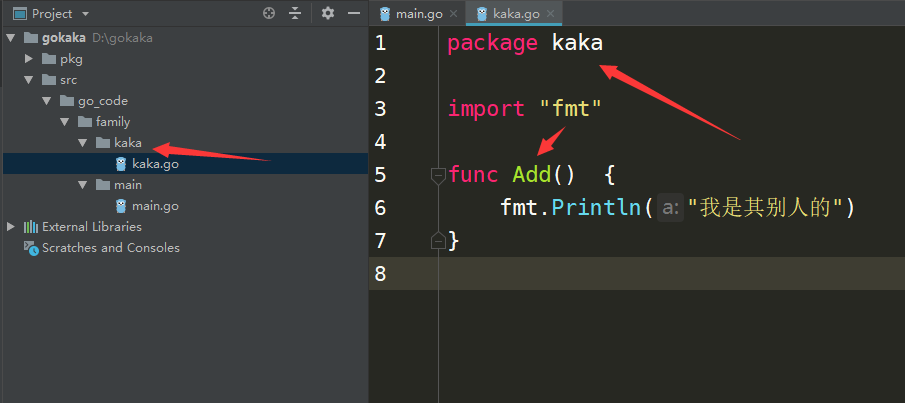Click the gopher icon on kaka.go tab

[482, 14]
